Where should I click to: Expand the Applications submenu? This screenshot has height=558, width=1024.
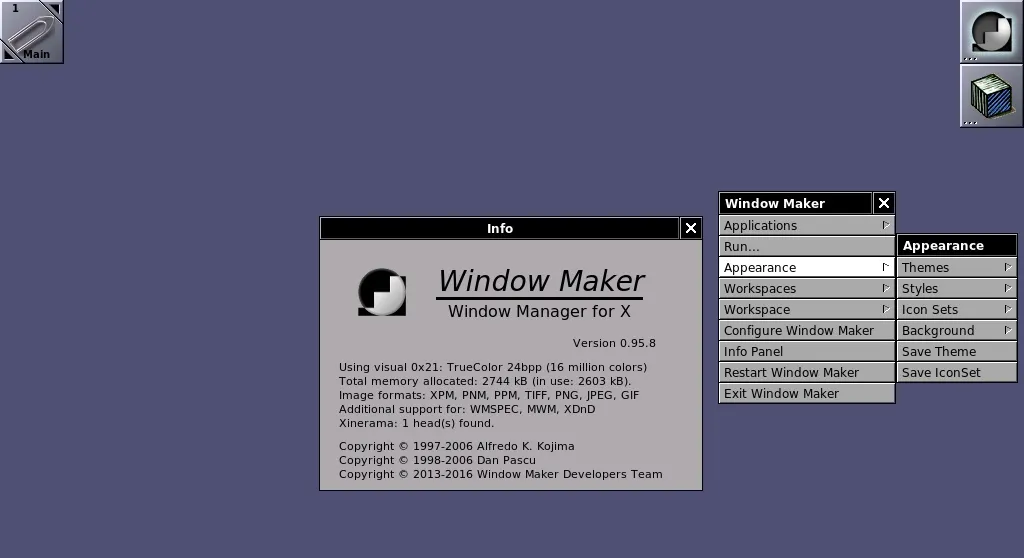pos(806,225)
